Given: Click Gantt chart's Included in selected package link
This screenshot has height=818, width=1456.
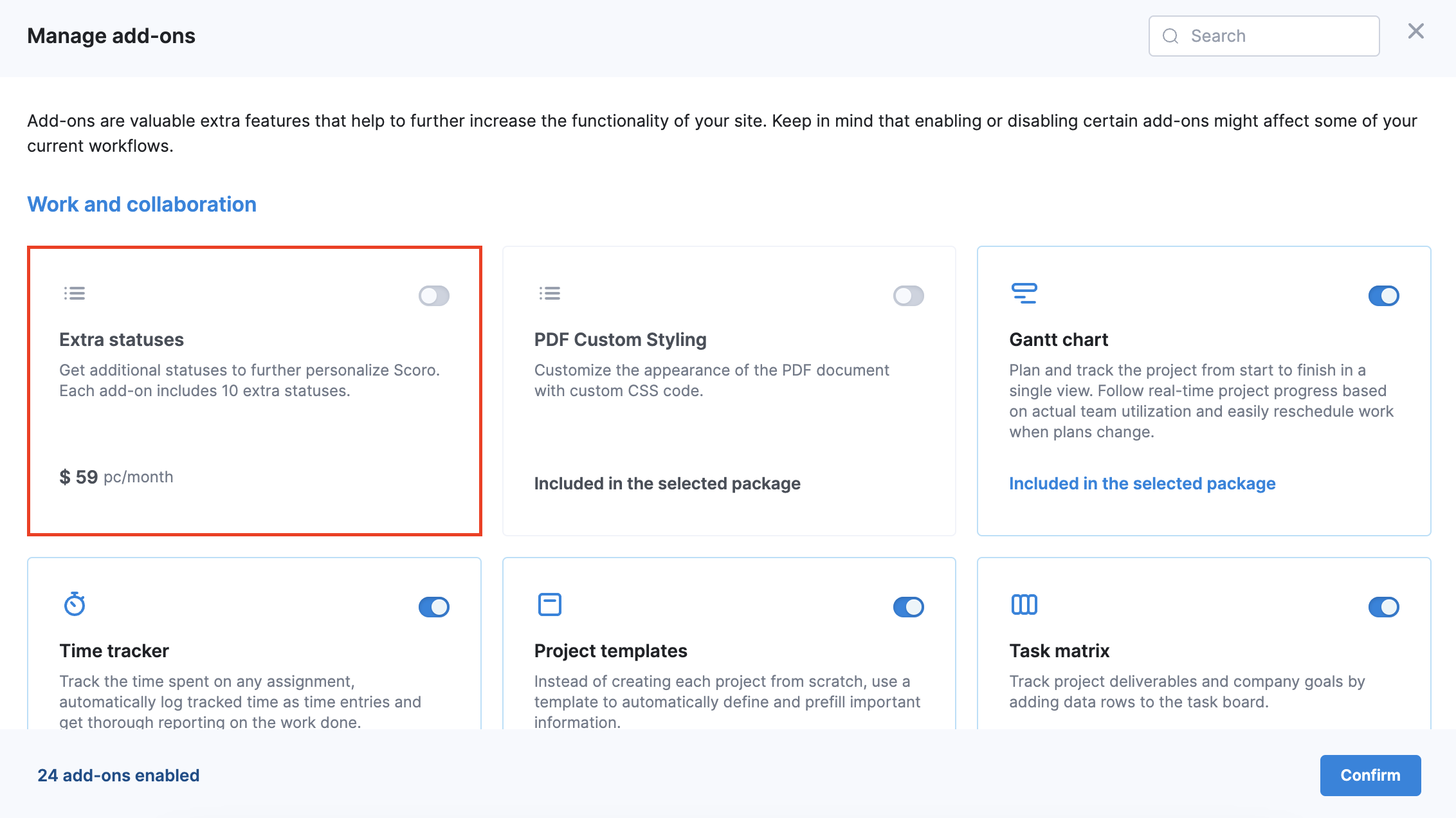Looking at the screenshot, I should pyautogui.click(x=1142, y=484).
